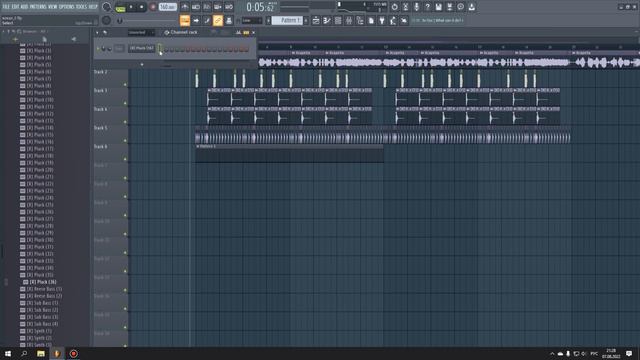The height and width of the screenshot is (360, 640).
Task: Open the Windows Start menu
Action: click(8, 353)
